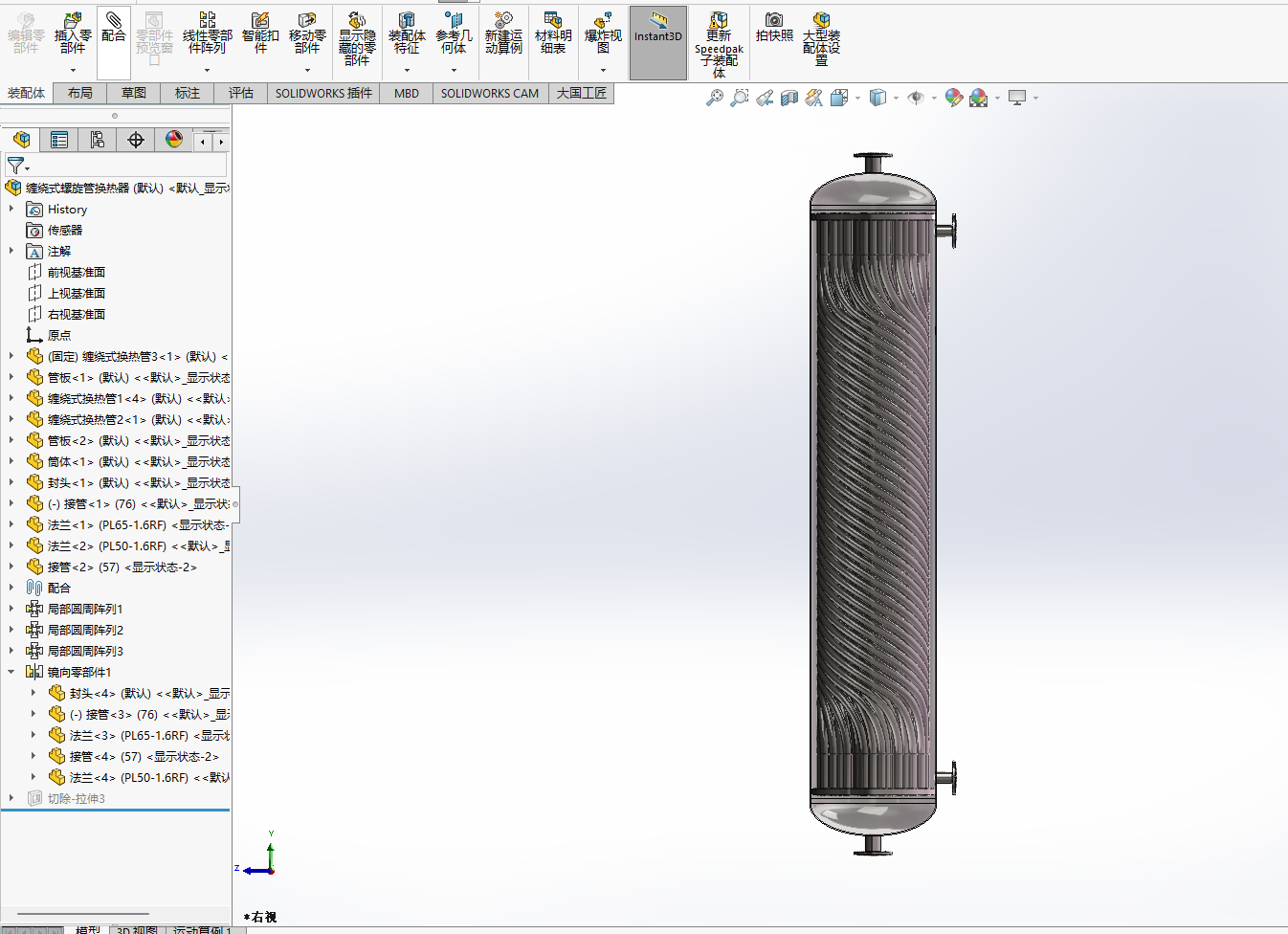Expand the 局部圆周阵列1 pattern node
Viewport: 1288px width, 934px height.
pyautogui.click(x=11, y=609)
